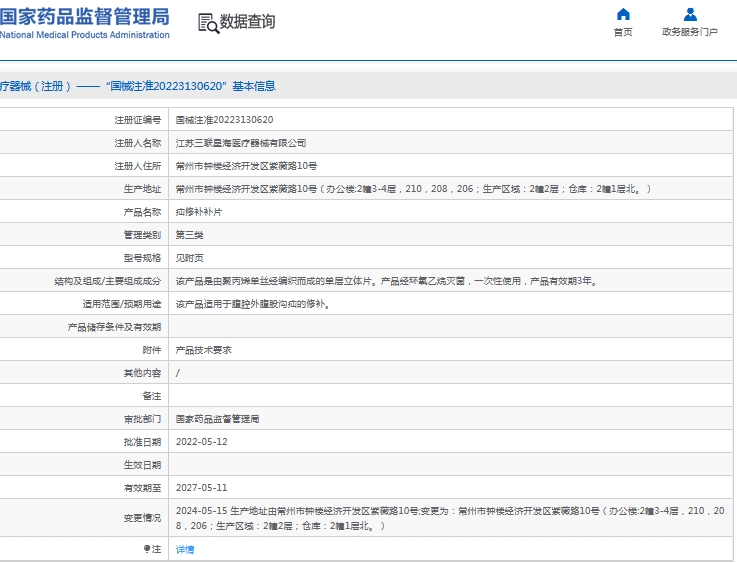This screenshot has width=737, height=564.
Task: Click the bullet icon beside 注
Action: coord(147,548)
